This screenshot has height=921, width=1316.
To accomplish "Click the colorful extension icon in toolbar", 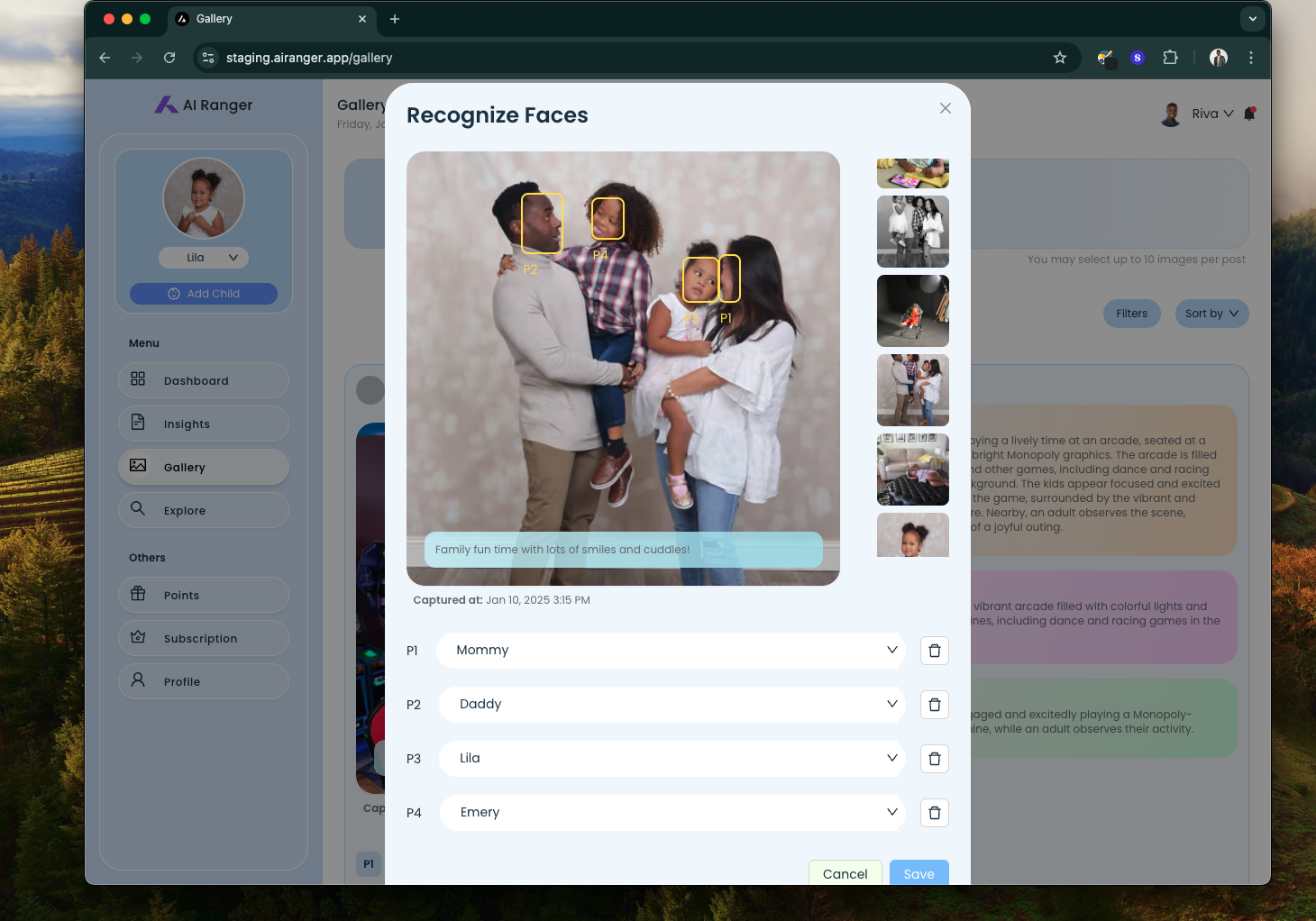I will [x=1106, y=59].
